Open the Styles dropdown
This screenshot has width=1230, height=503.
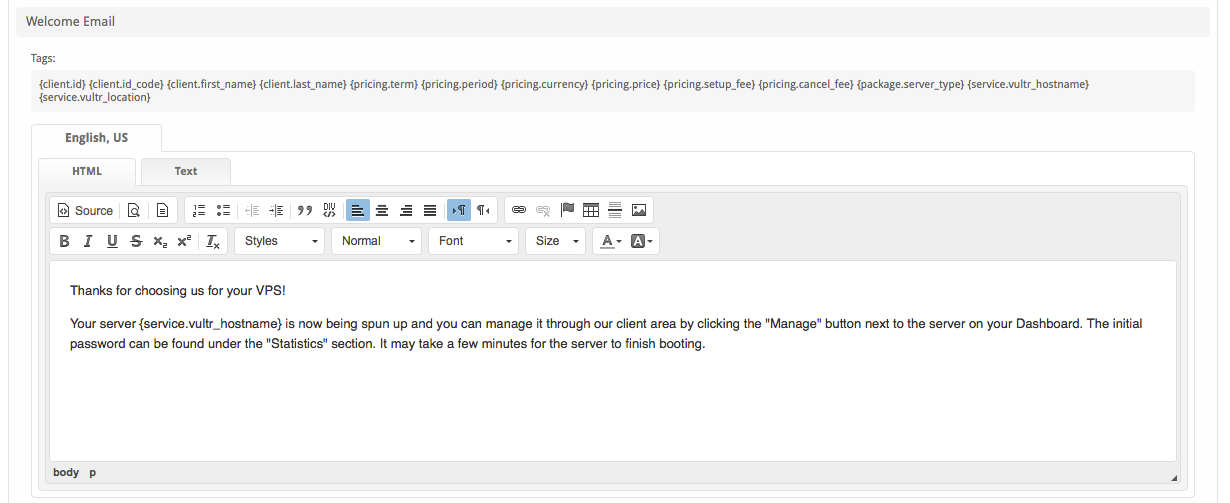(x=281, y=241)
